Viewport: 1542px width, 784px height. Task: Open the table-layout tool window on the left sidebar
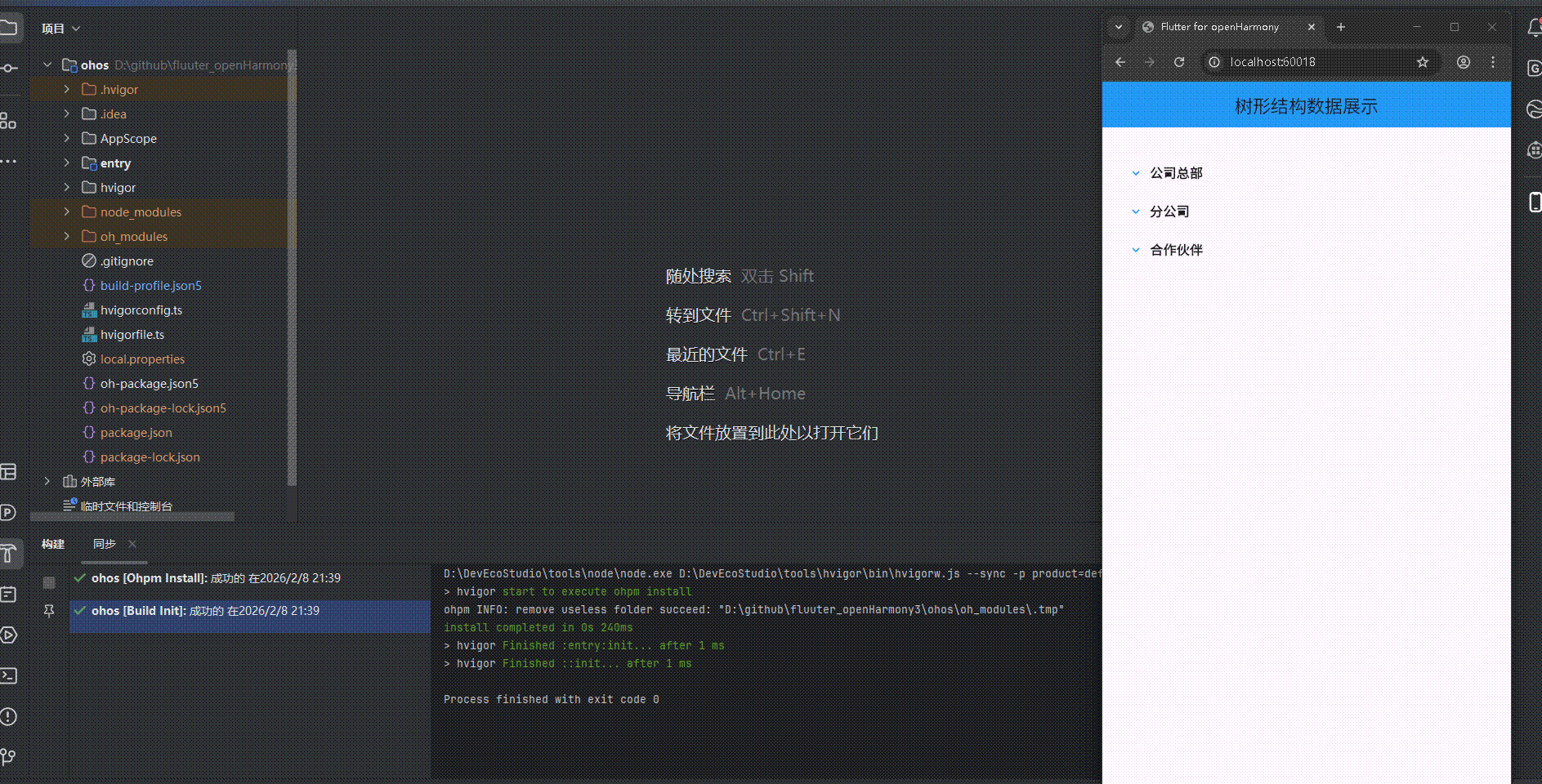click(x=8, y=472)
